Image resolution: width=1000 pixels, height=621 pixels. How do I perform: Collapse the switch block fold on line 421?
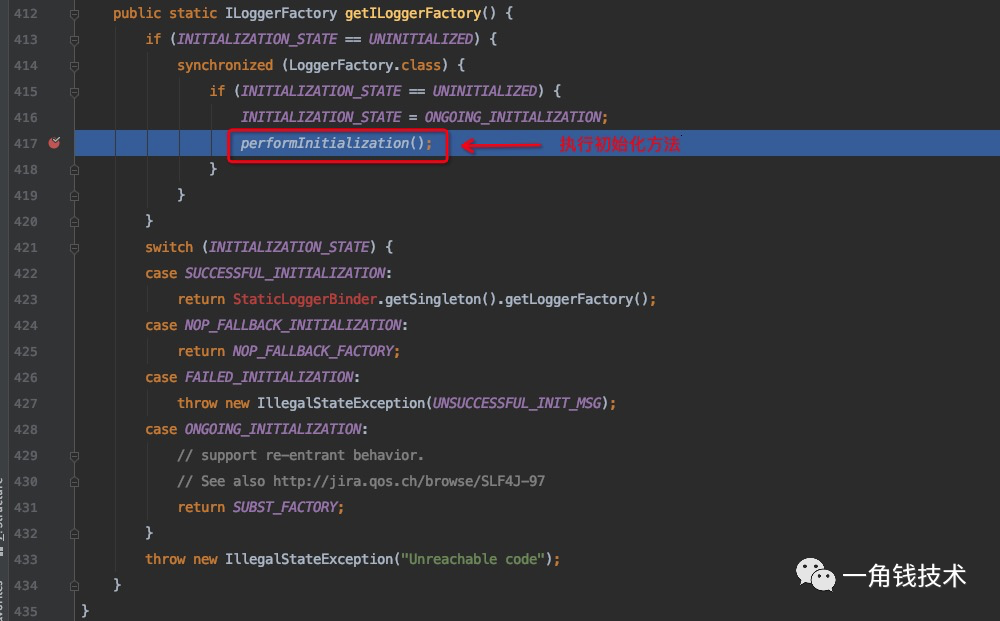tap(74, 247)
